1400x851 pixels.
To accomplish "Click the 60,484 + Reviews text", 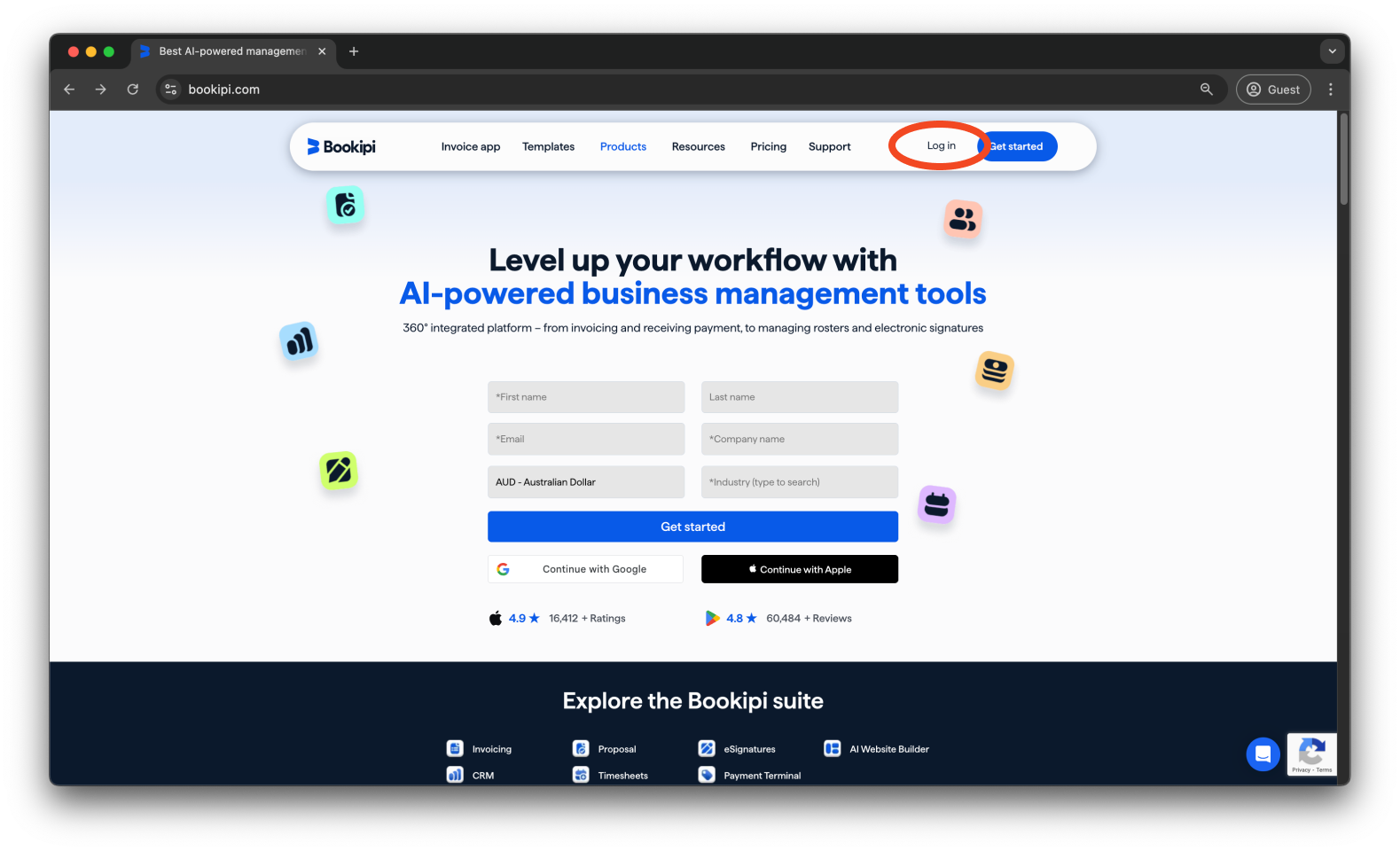I will 809,619.
